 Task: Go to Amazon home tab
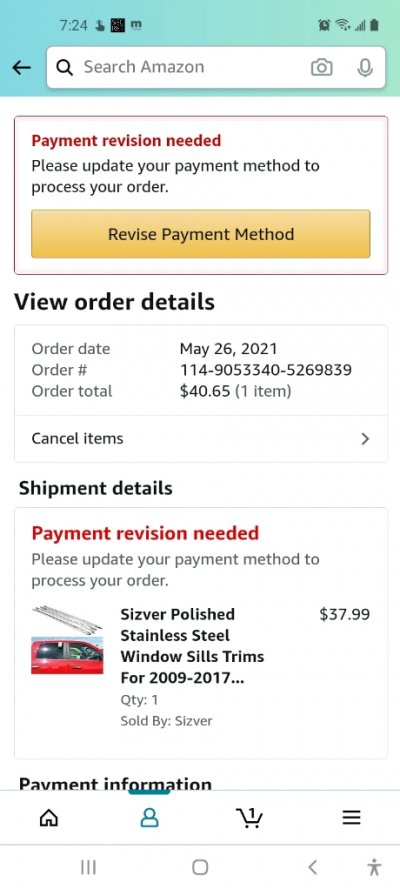49,817
